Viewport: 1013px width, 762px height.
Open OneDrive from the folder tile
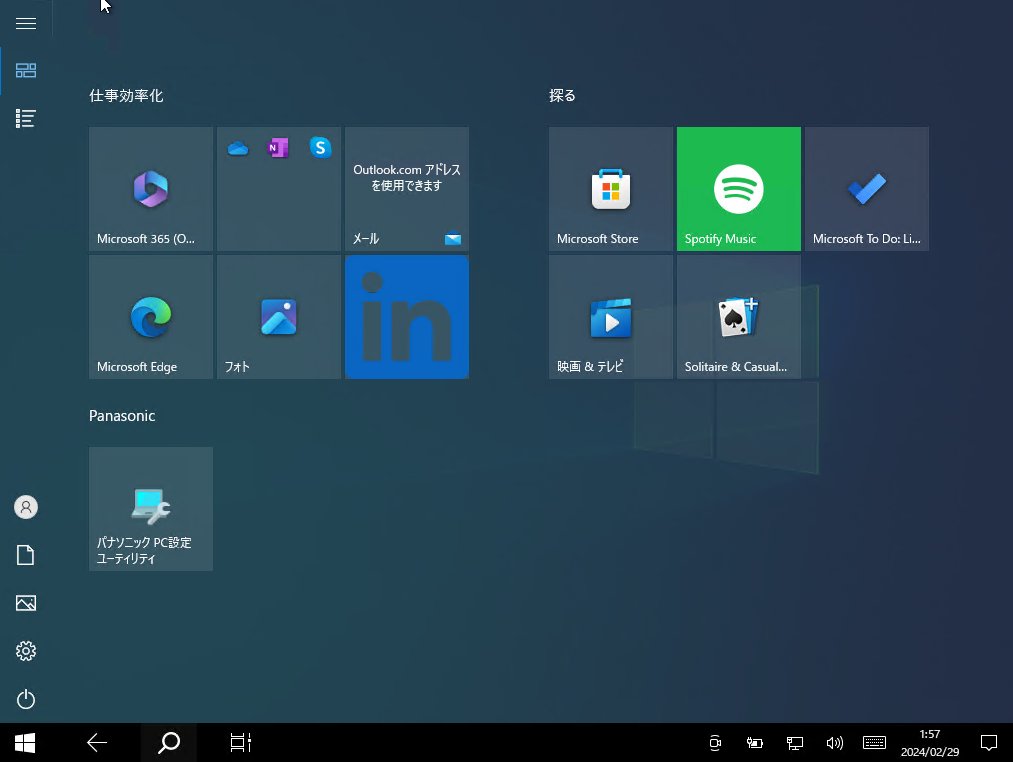(x=238, y=149)
